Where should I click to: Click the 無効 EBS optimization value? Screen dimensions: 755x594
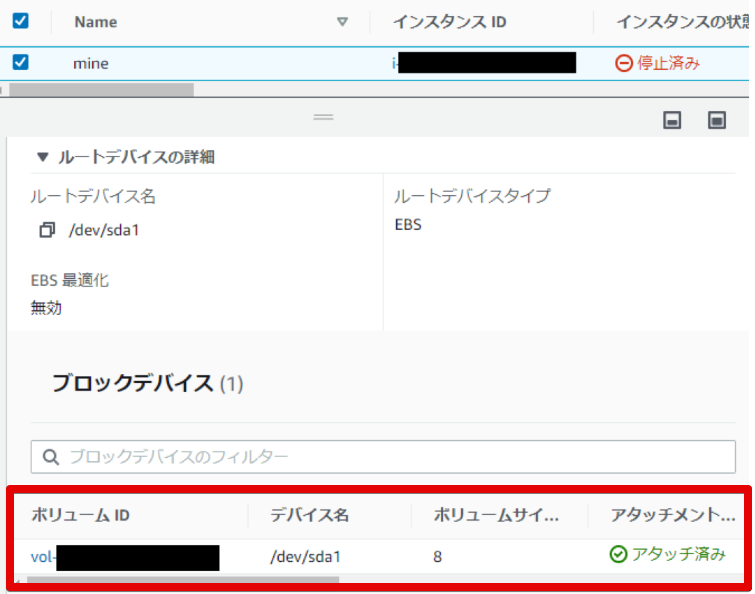[x=46, y=308]
